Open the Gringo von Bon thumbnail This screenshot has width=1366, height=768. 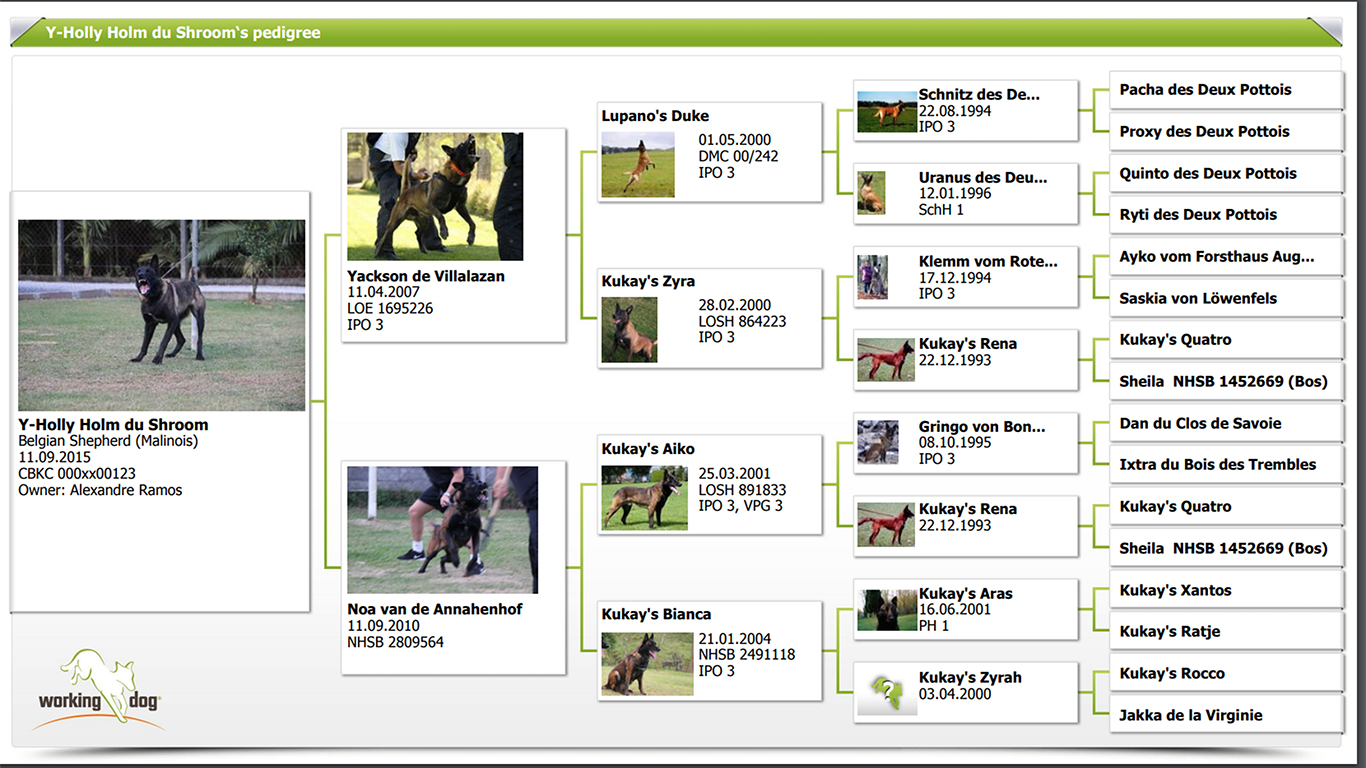(x=877, y=442)
